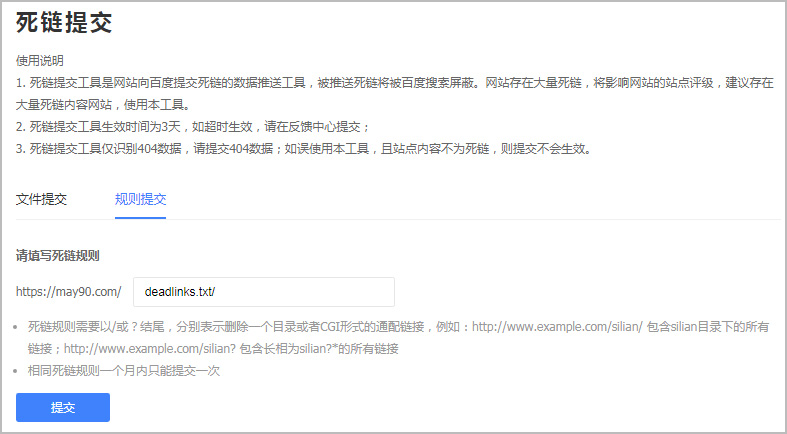
Task: Click the https://may90.com/ URL prefix
Action: (x=68, y=292)
